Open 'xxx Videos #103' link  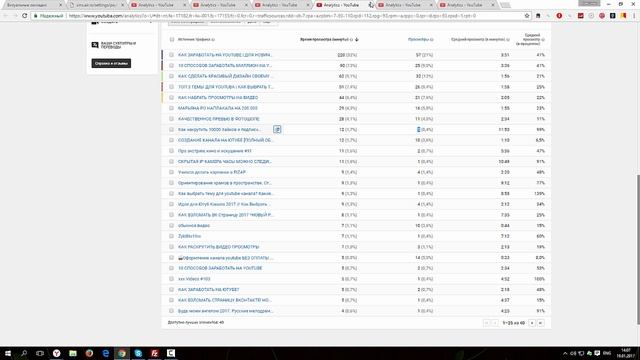194,279
